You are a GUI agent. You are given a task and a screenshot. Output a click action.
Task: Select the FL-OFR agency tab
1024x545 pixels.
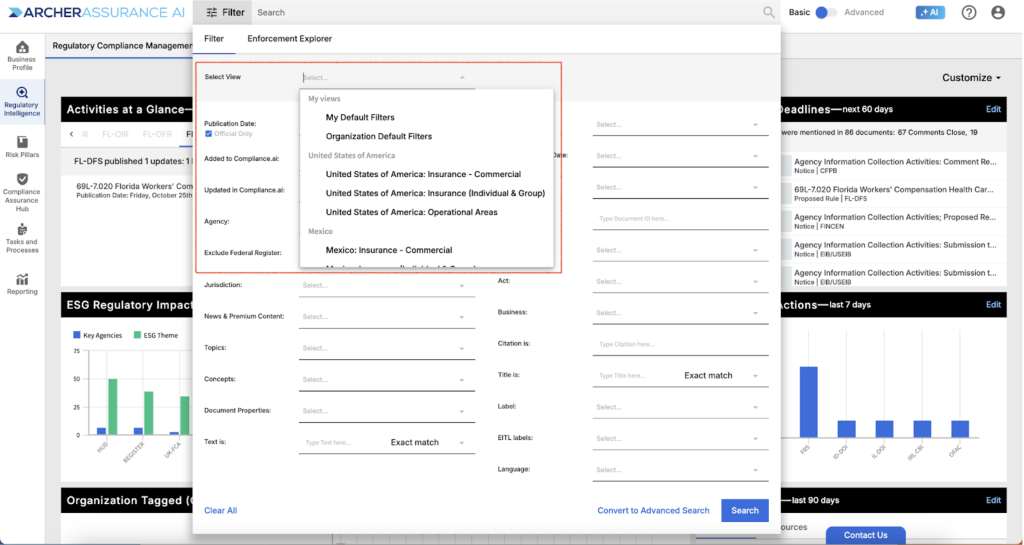[157, 134]
